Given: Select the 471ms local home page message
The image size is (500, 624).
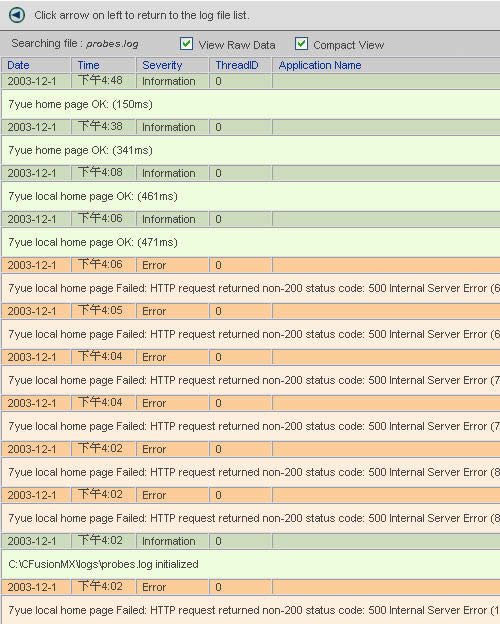Looking at the screenshot, I should pyautogui.click(x=93, y=242).
